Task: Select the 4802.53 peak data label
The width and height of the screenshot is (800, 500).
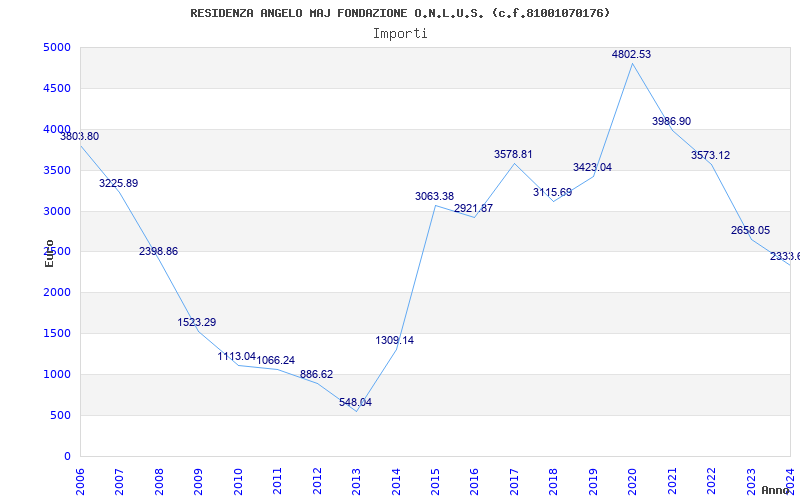Action: 632,55
